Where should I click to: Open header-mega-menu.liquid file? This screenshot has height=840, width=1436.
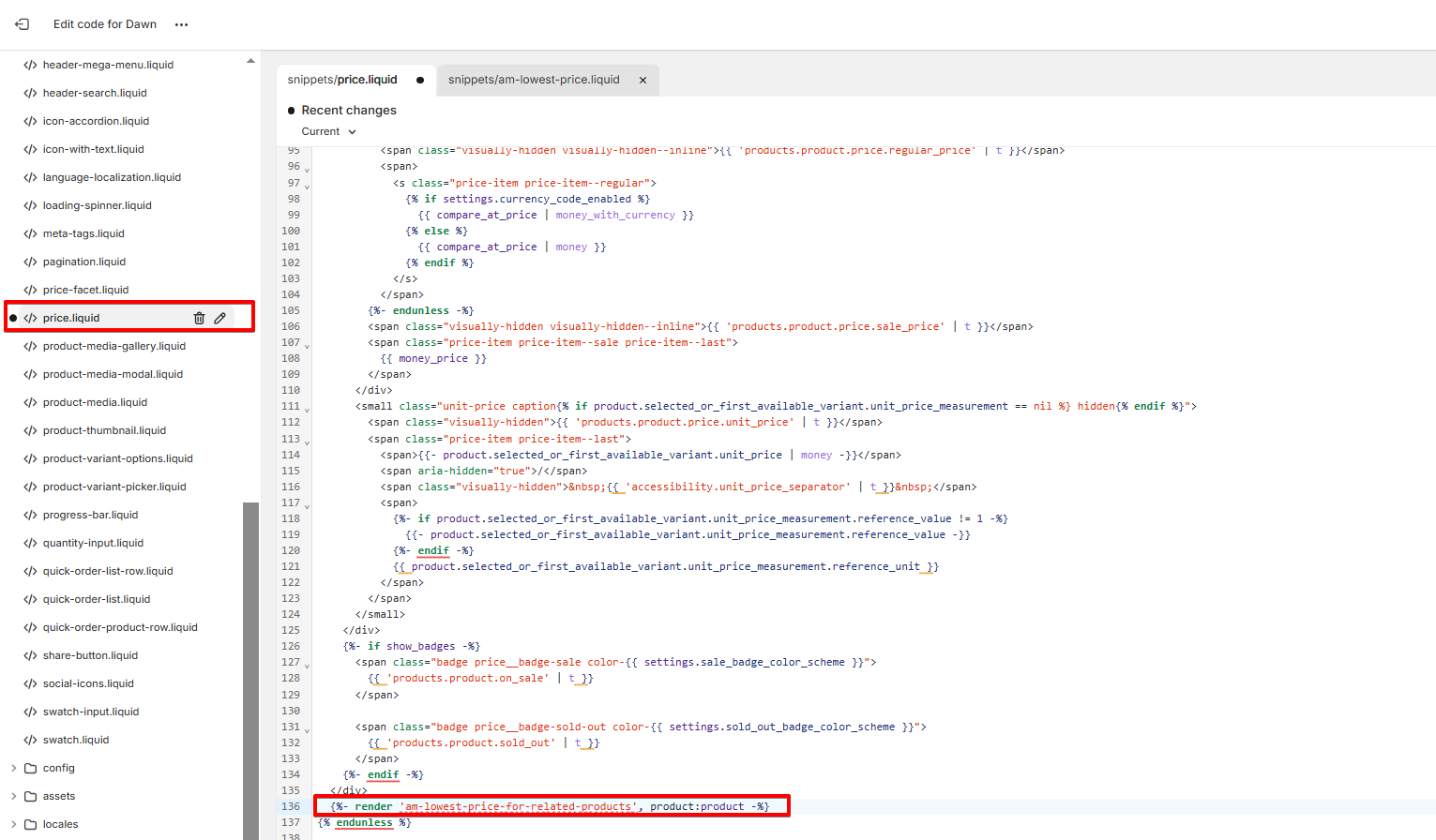pos(108,65)
